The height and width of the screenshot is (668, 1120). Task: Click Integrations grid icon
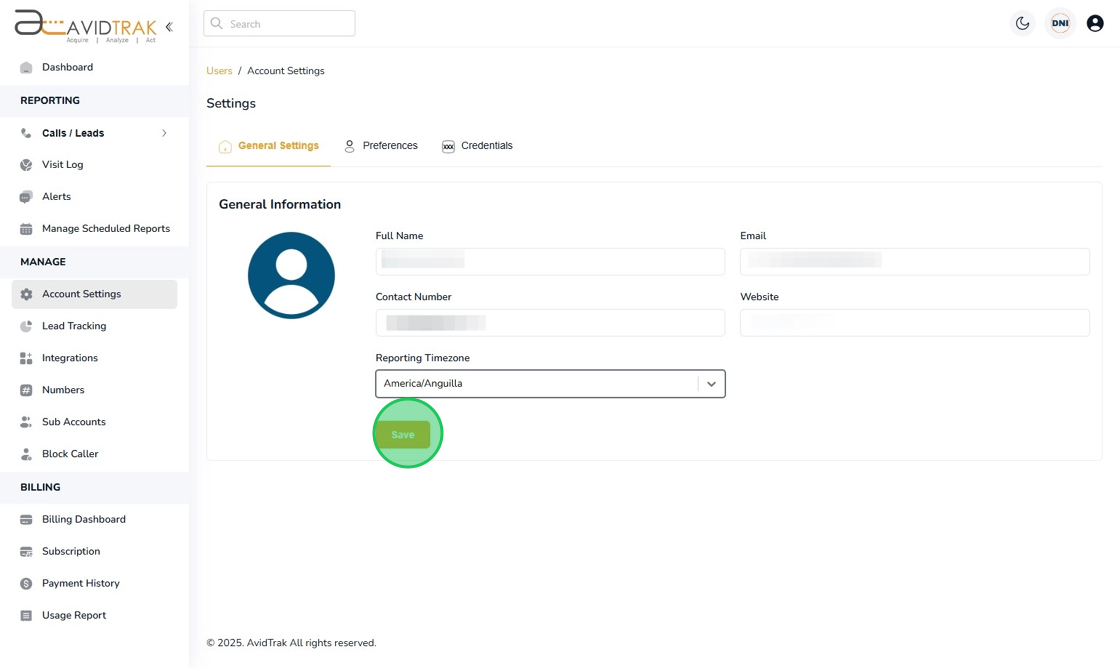pyautogui.click(x=26, y=359)
